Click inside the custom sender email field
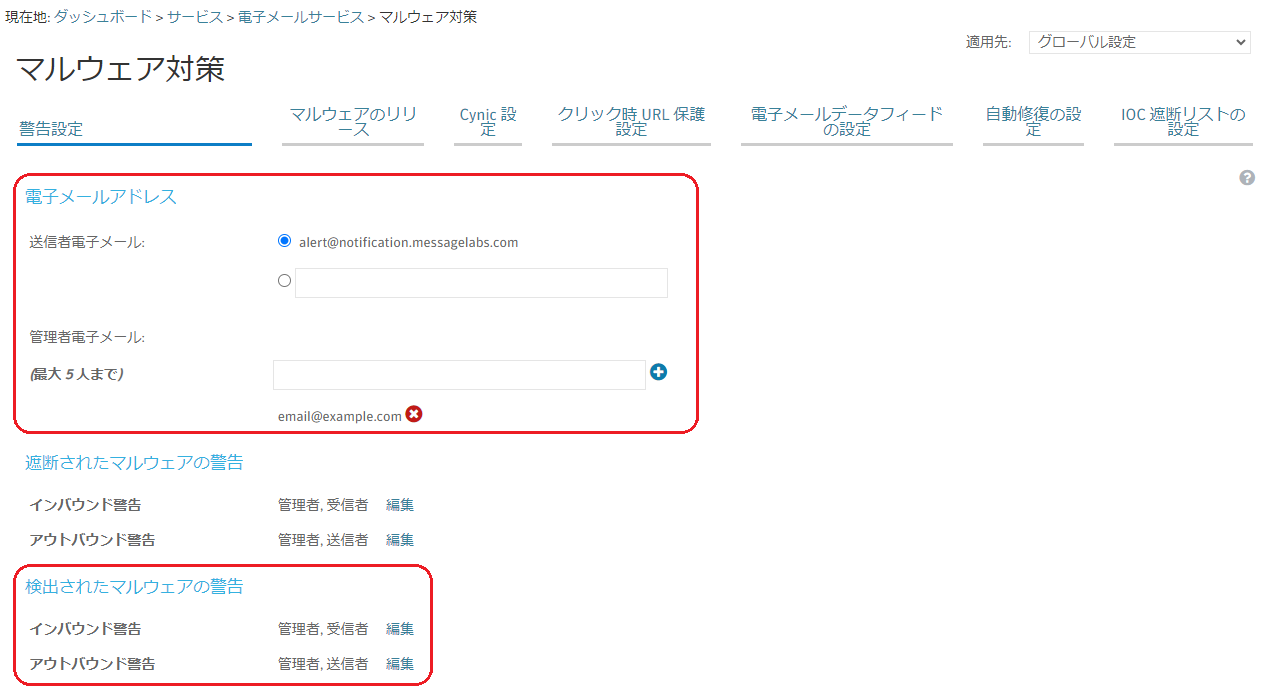This screenshot has width=1287, height=689. pos(481,283)
